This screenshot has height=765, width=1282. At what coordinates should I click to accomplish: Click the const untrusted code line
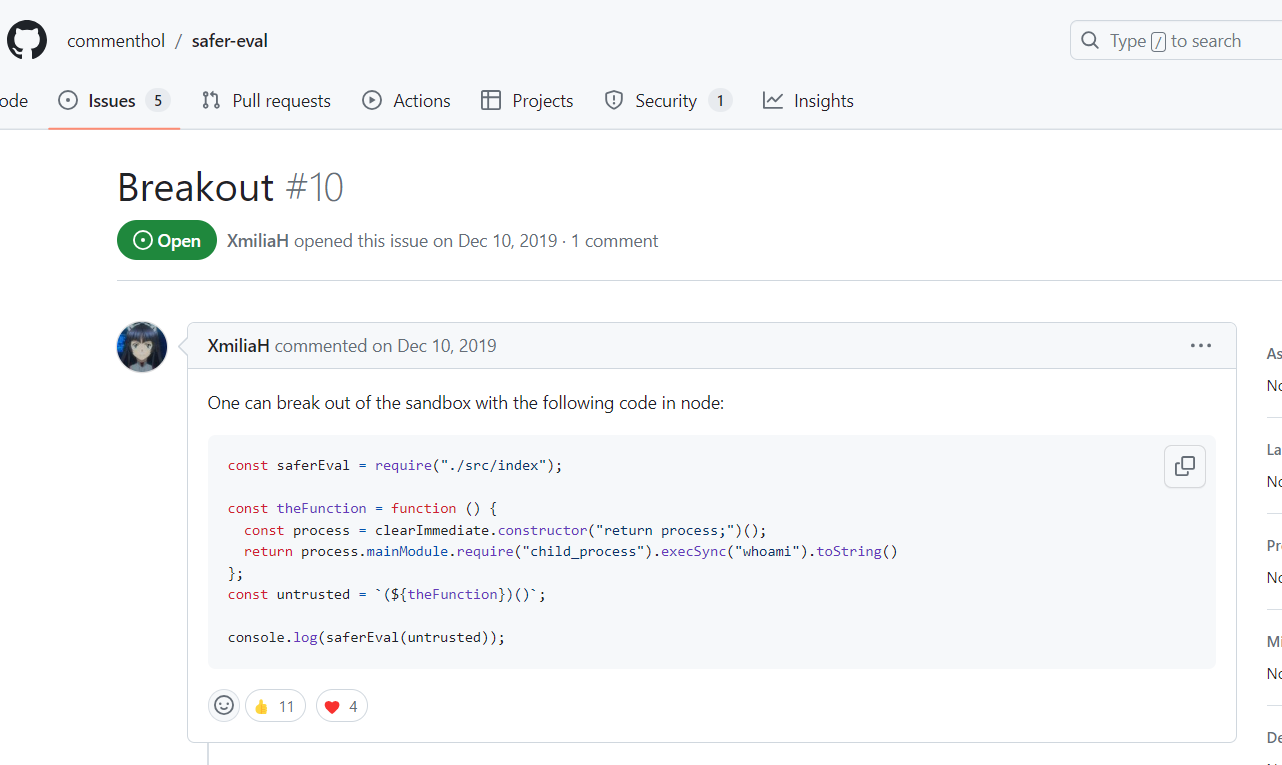[387, 594]
